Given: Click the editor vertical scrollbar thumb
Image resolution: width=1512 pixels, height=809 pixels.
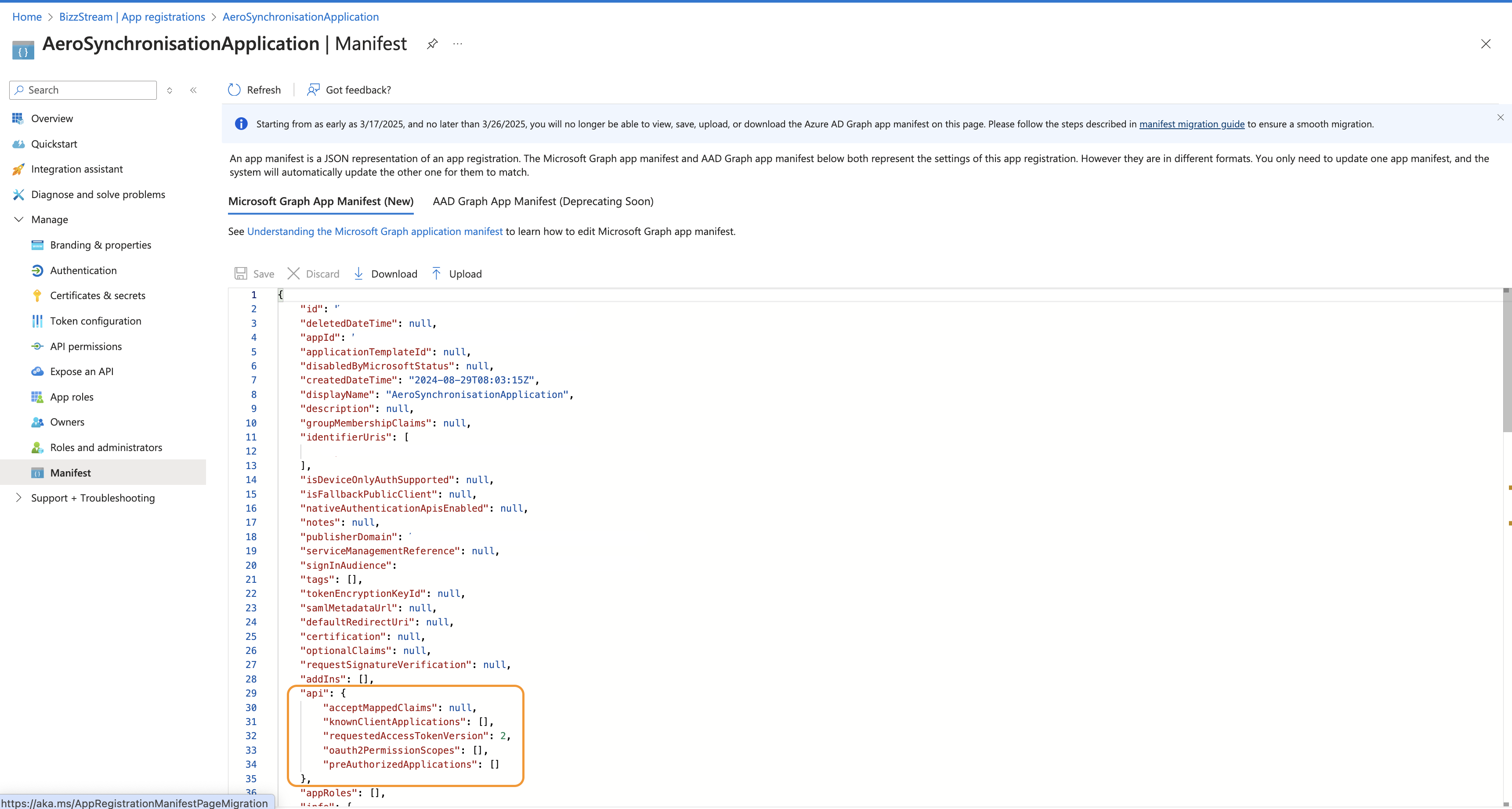Looking at the screenshot, I should pos(1507,362).
